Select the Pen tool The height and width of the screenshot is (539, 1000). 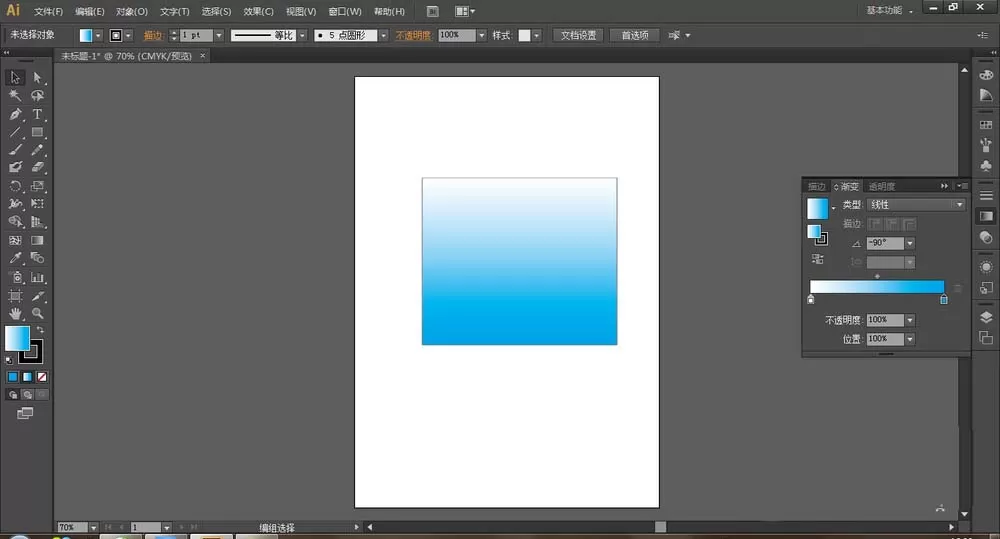[15, 114]
